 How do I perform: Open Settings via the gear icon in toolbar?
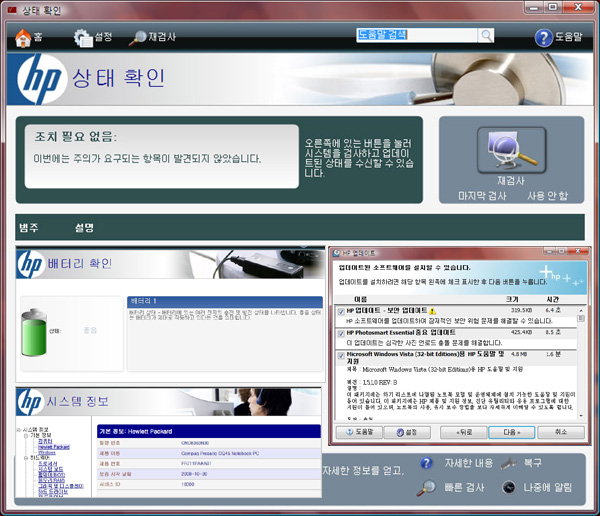[93, 38]
